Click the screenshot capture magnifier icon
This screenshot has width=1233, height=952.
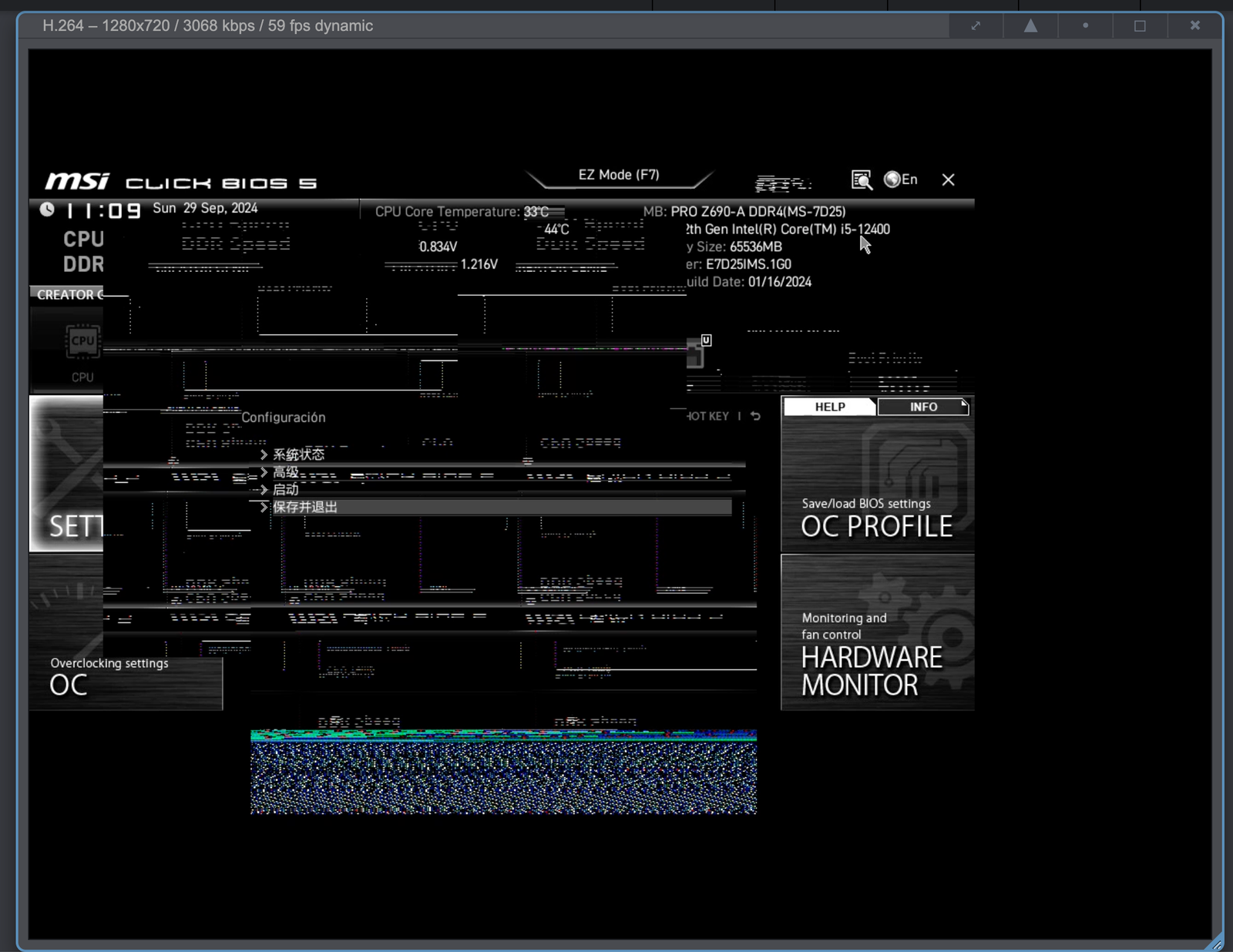coord(862,180)
